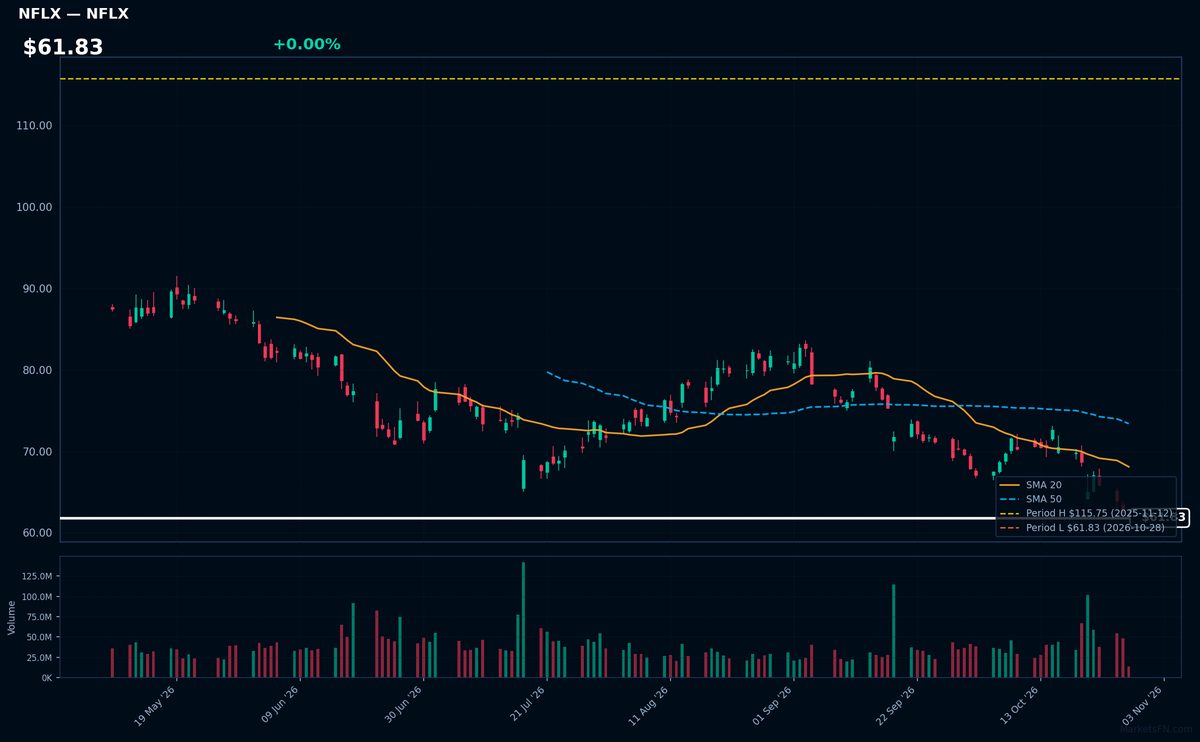
Task: Click the 11 Aug '26 date label
Action: click(650, 705)
